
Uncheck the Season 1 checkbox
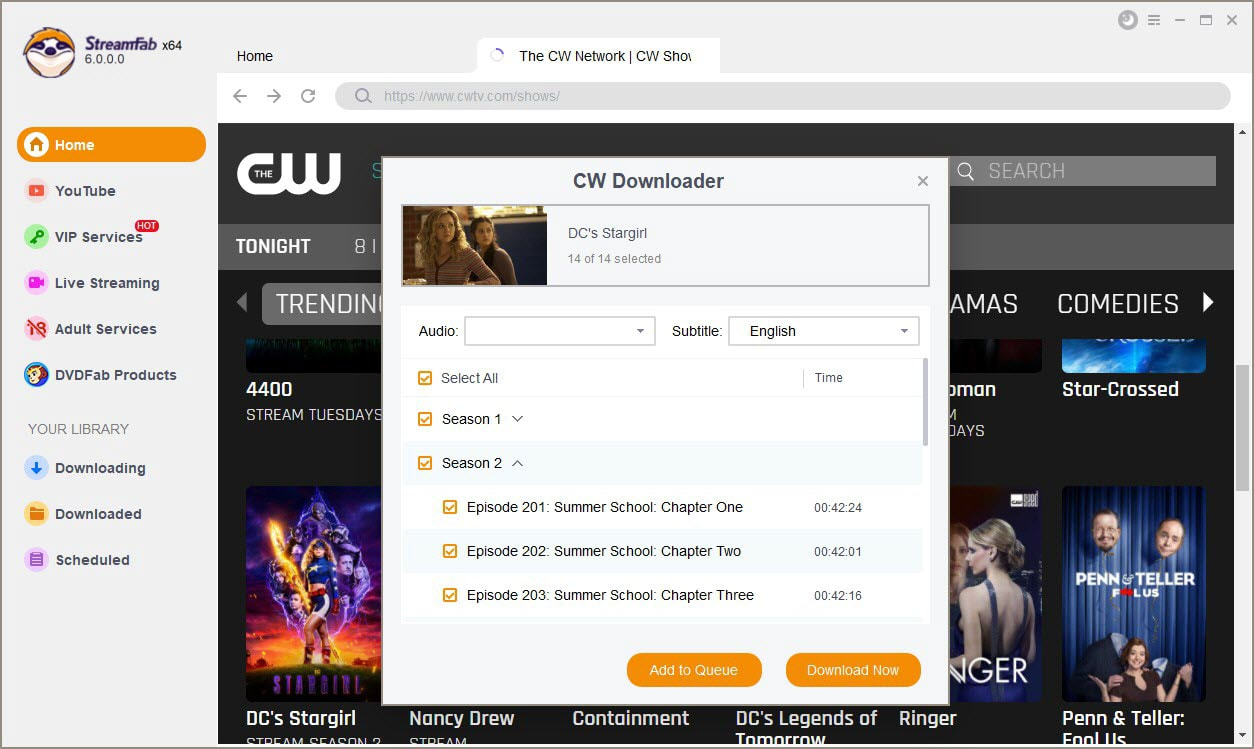tap(425, 419)
